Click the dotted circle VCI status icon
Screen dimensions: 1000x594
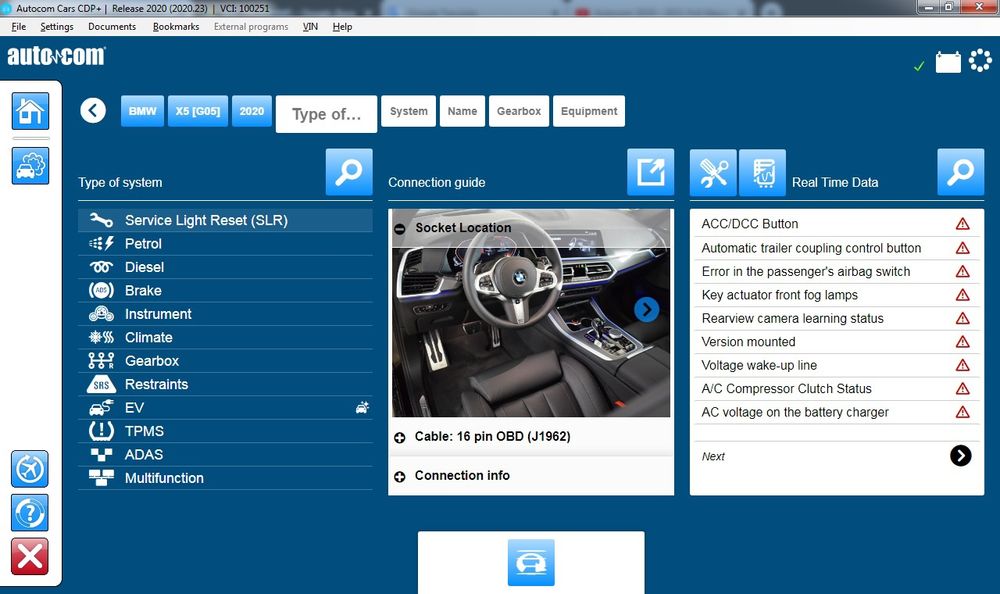tap(980, 61)
